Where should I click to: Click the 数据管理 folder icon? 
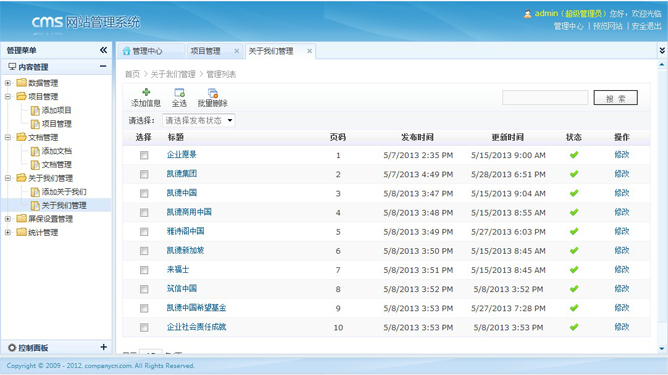pyautogui.click(x=21, y=82)
